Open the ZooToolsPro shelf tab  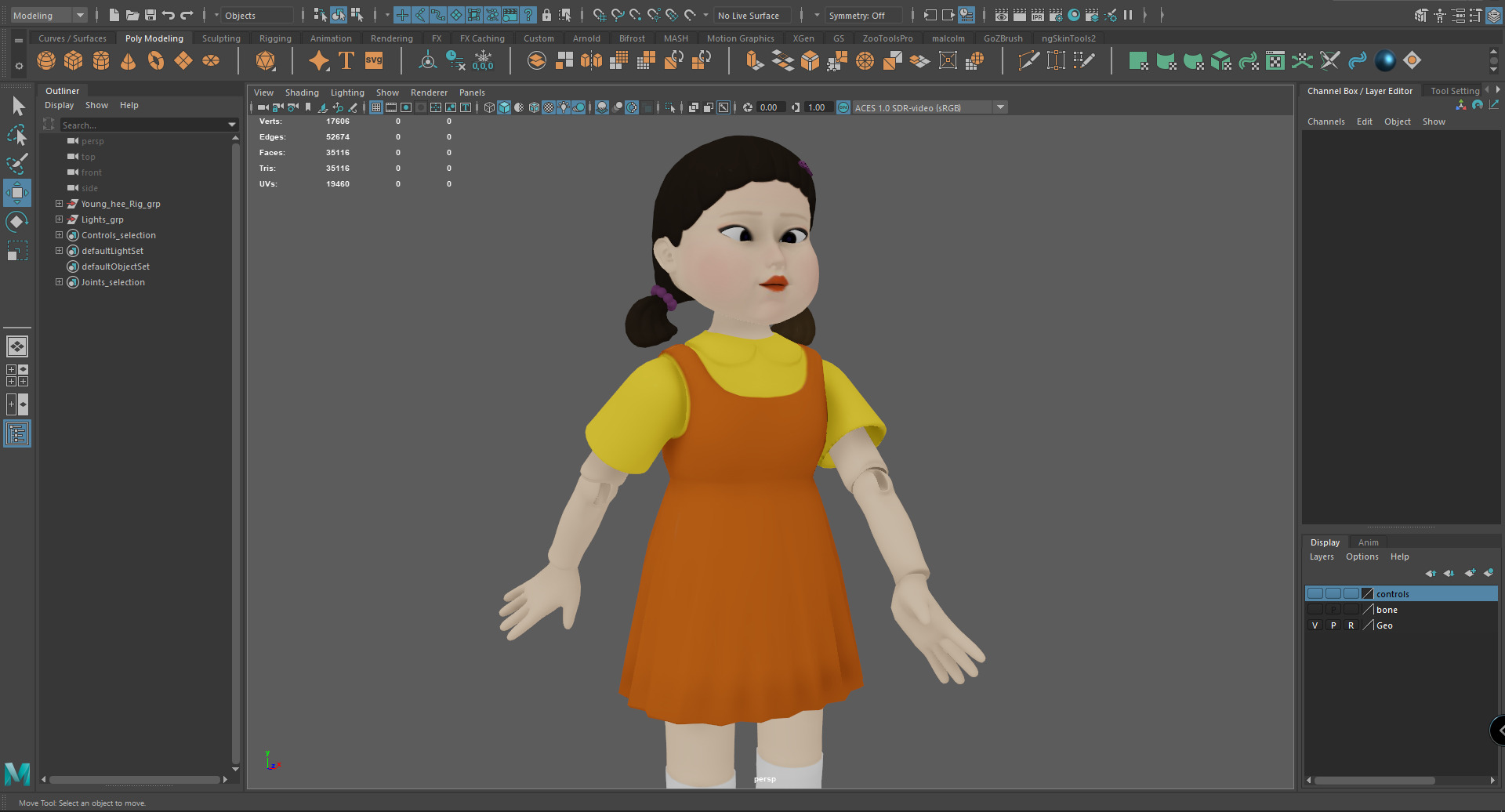[887, 38]
